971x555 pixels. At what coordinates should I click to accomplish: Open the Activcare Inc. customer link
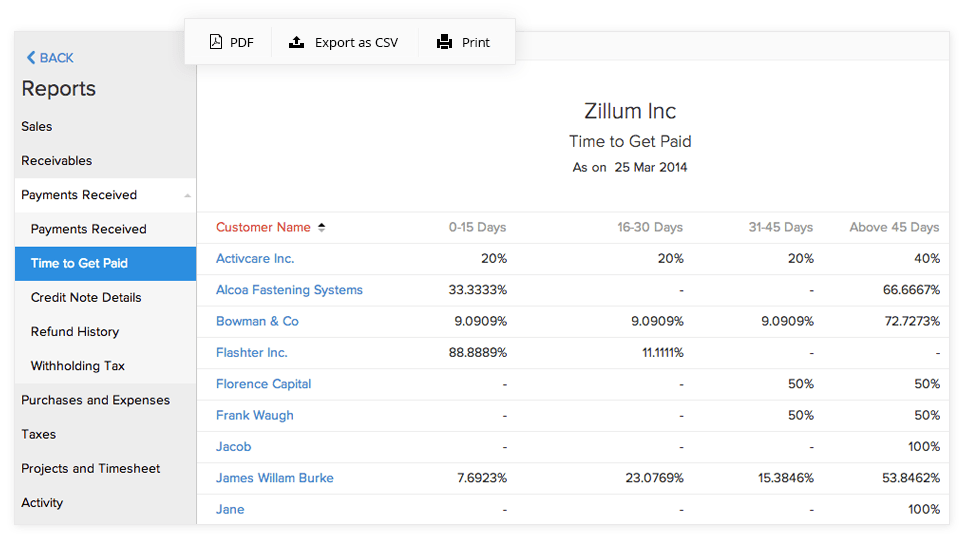(255, 259)
